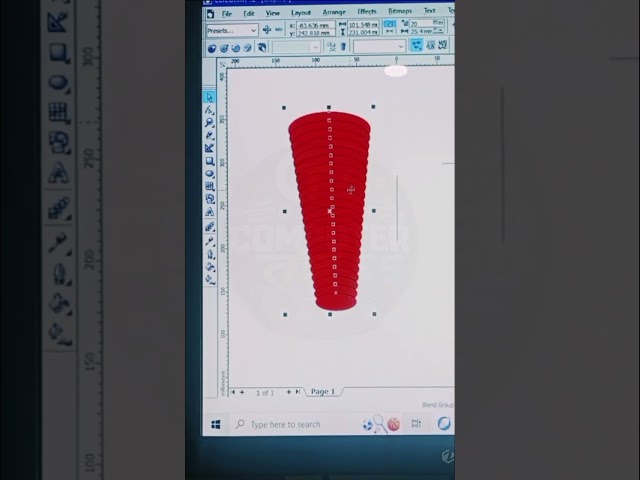Click the minus delete-preset icon
Screen dimensions: 640x480
click(278, 30)
